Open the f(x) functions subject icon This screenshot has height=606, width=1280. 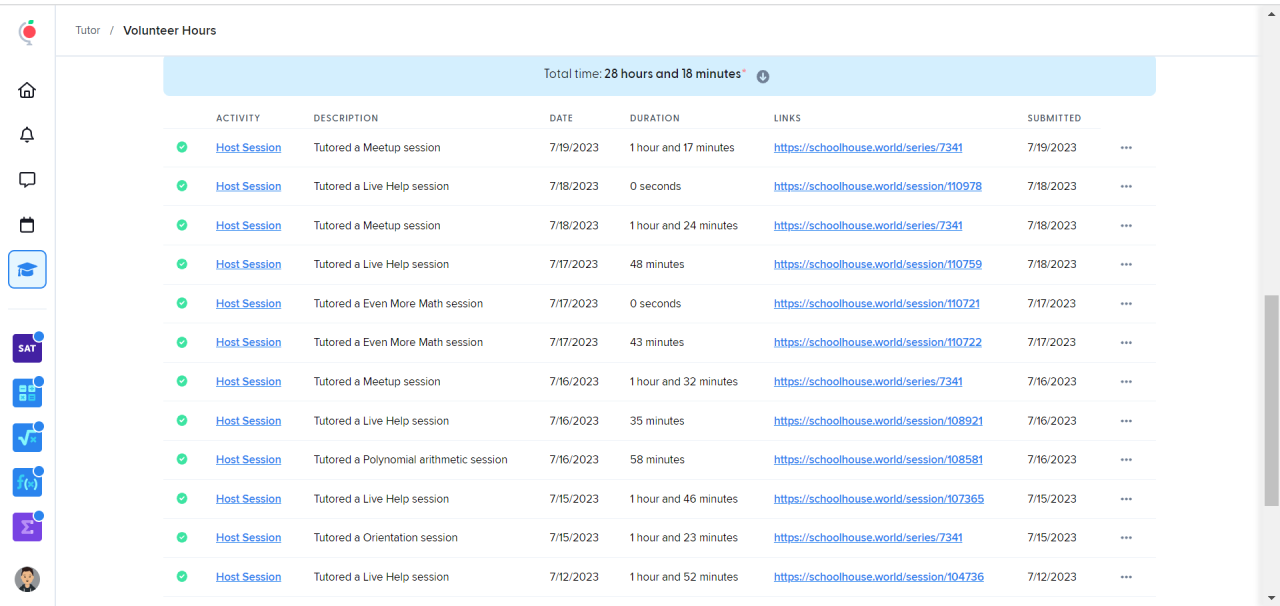[x=27, y=482]
